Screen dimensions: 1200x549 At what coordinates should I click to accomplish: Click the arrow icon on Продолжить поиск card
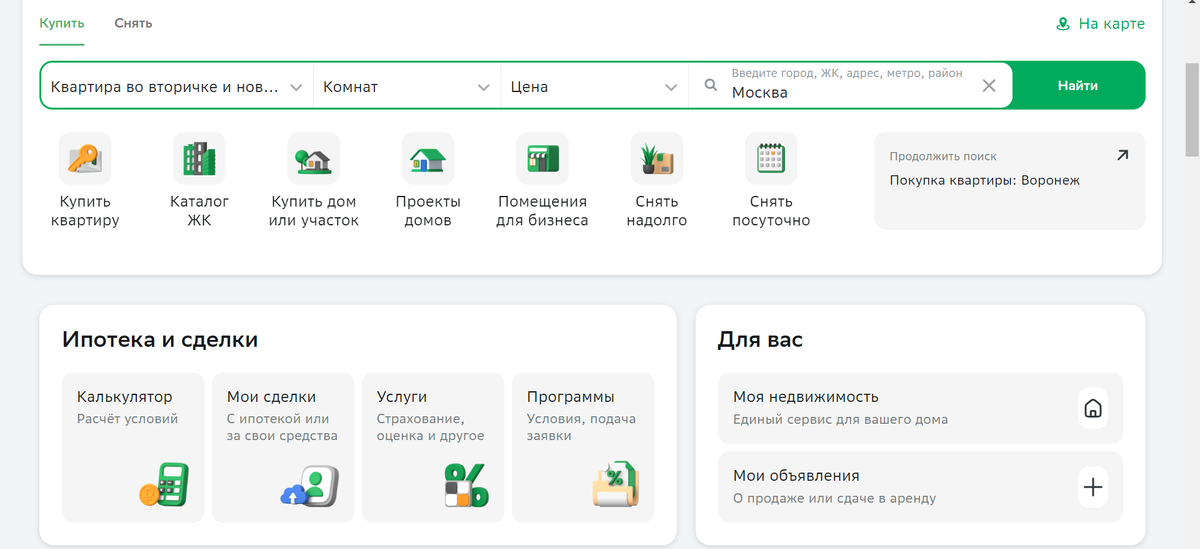1122,155
